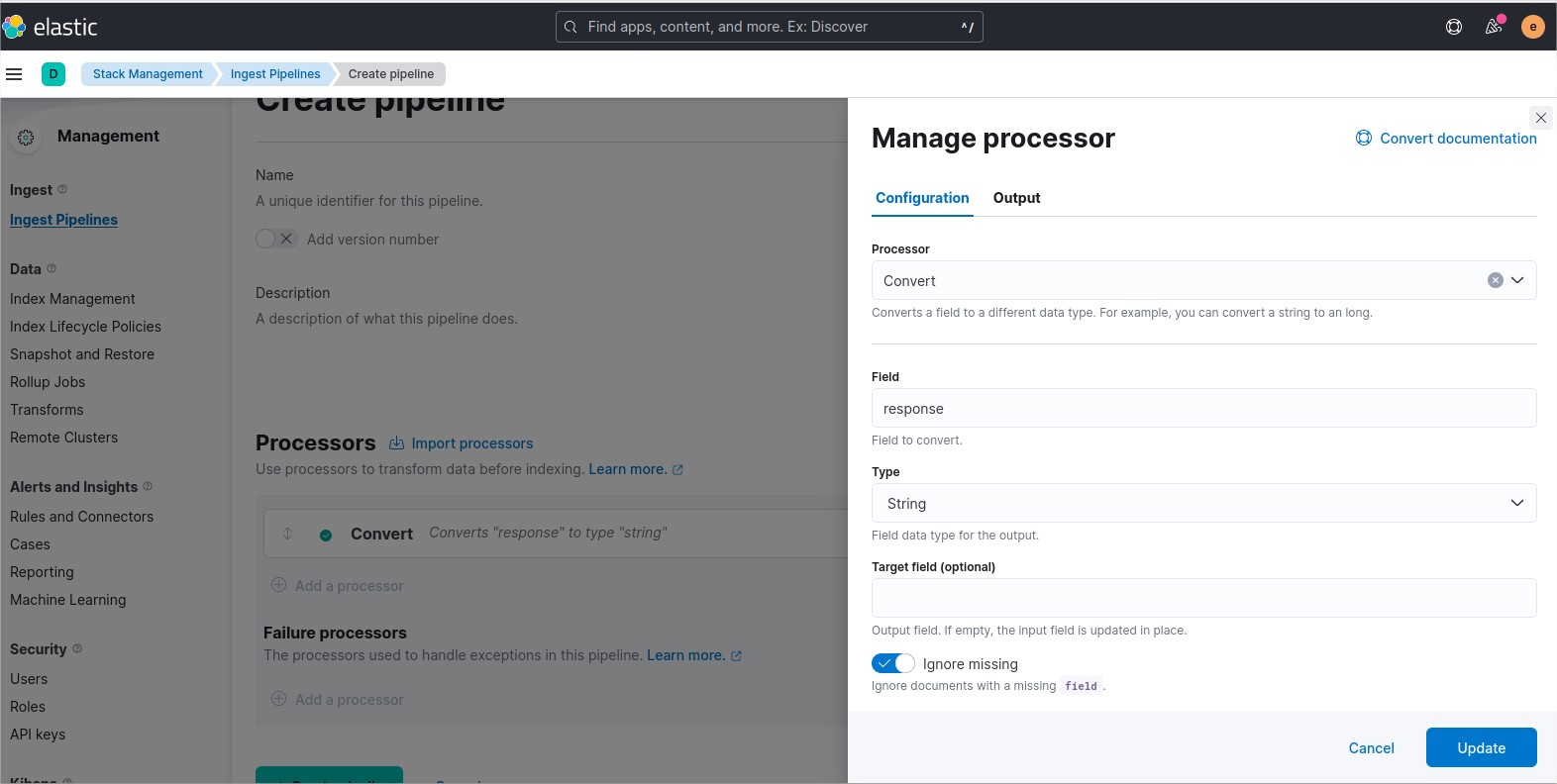Expand the Processor combo box

pyautogui.click(x=1516, y=280)
